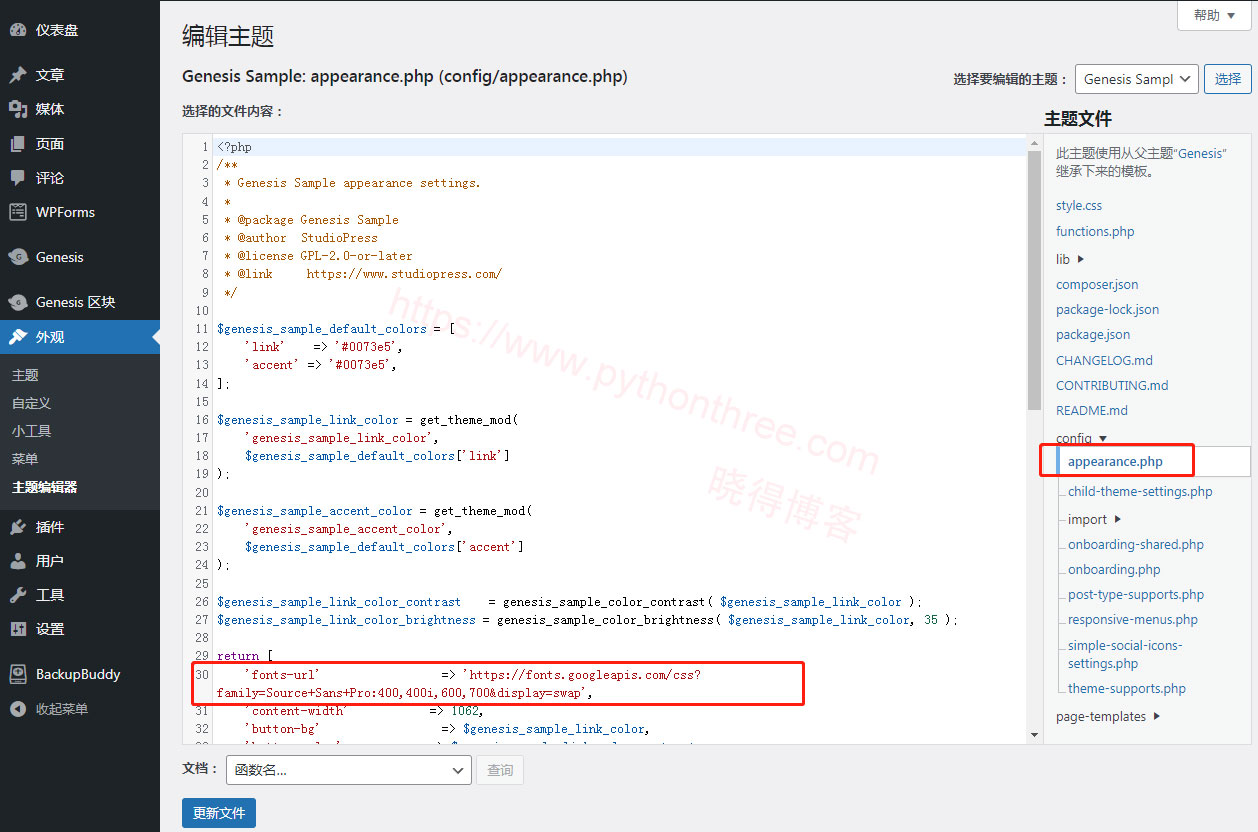Open CHANGELOG.md file
The width and height of the screenshot is (1258, 832).
(1104, 360)
